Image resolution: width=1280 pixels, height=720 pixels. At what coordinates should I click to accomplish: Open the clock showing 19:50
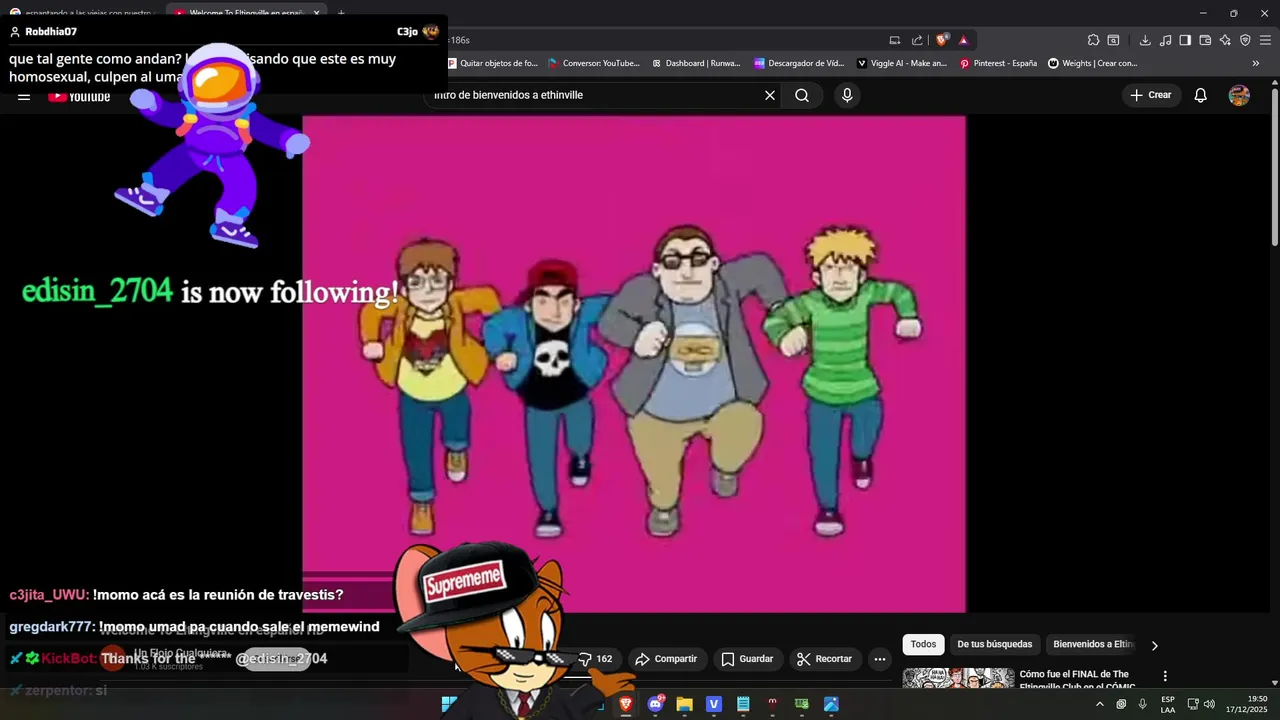point(1247,704)
